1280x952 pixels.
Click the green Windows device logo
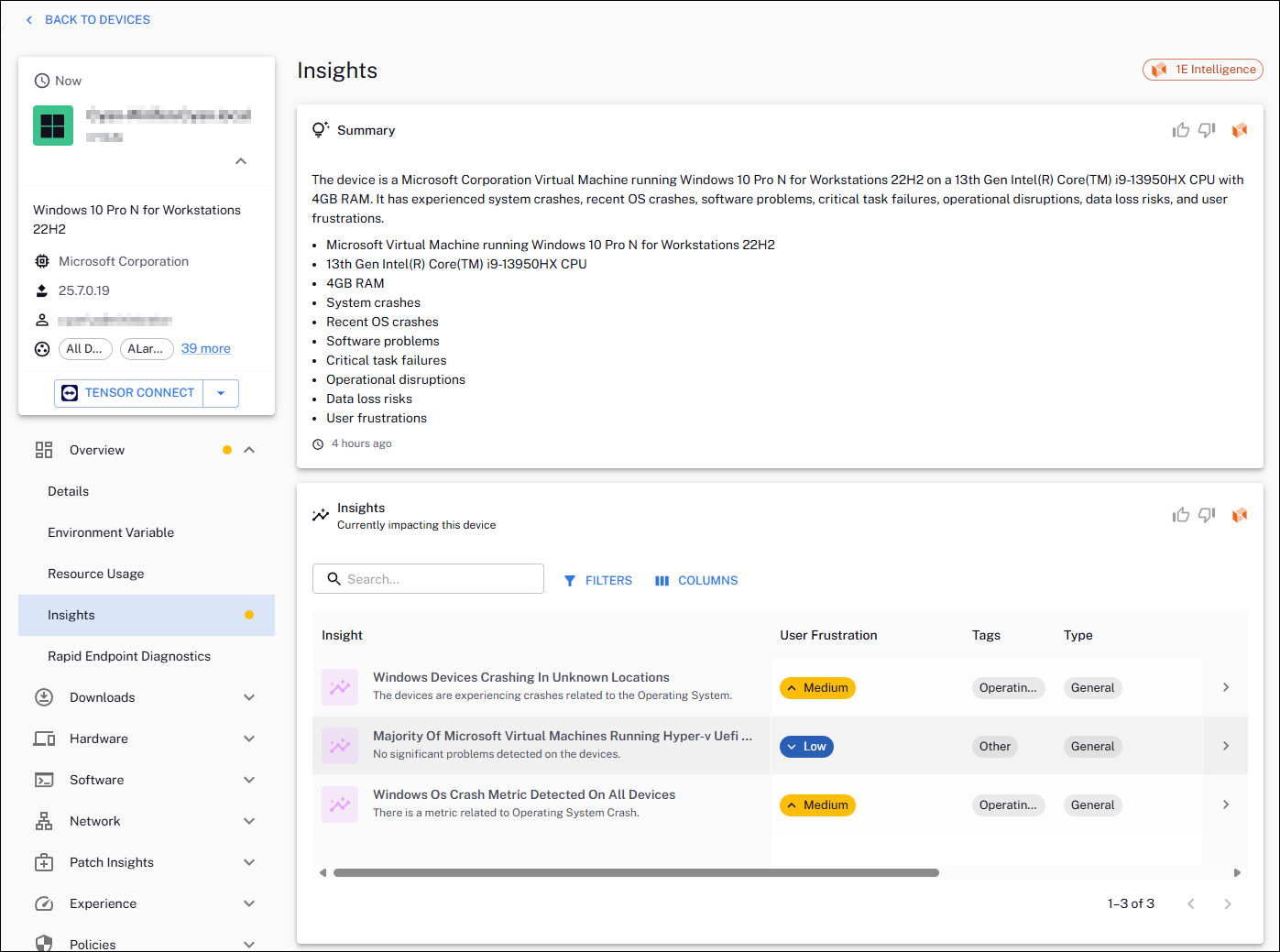(x=53, y=126)
